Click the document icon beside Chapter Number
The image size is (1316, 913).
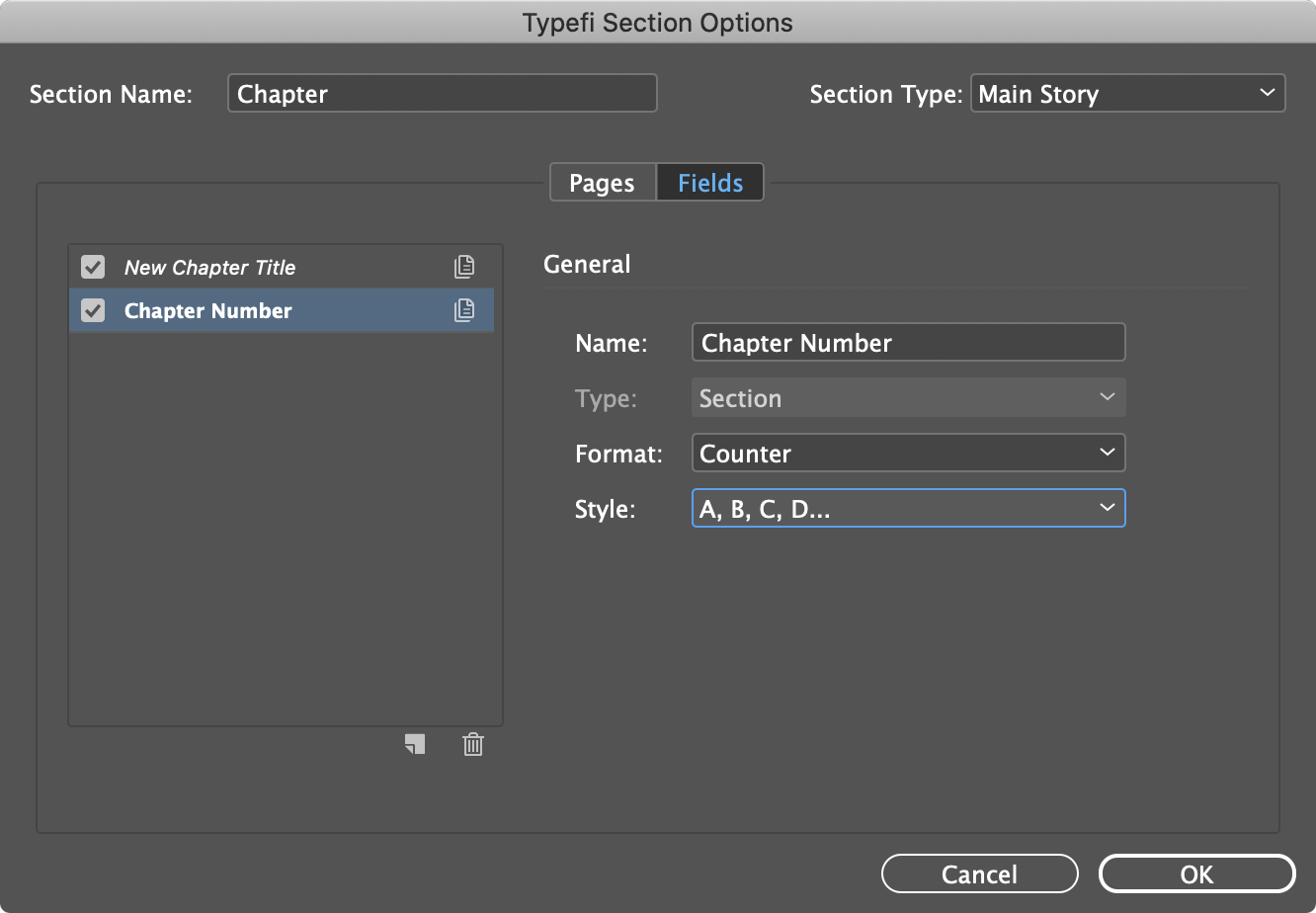click(x=464, y=310)
